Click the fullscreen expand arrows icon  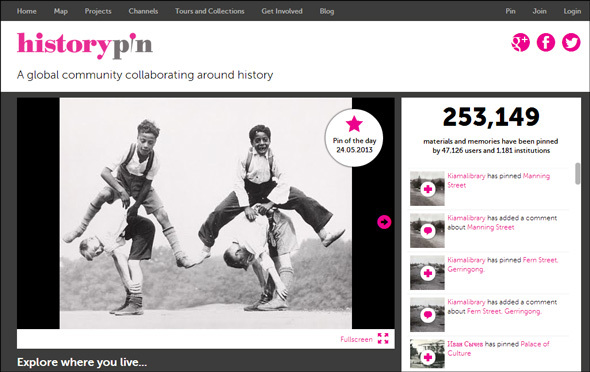(x=383, y=339)
